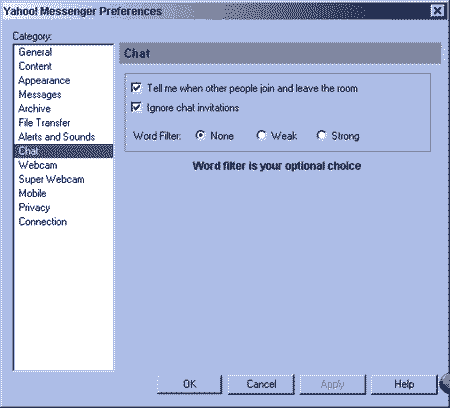
Task: Open the Appearance category
Action: (x=44, y=80)
